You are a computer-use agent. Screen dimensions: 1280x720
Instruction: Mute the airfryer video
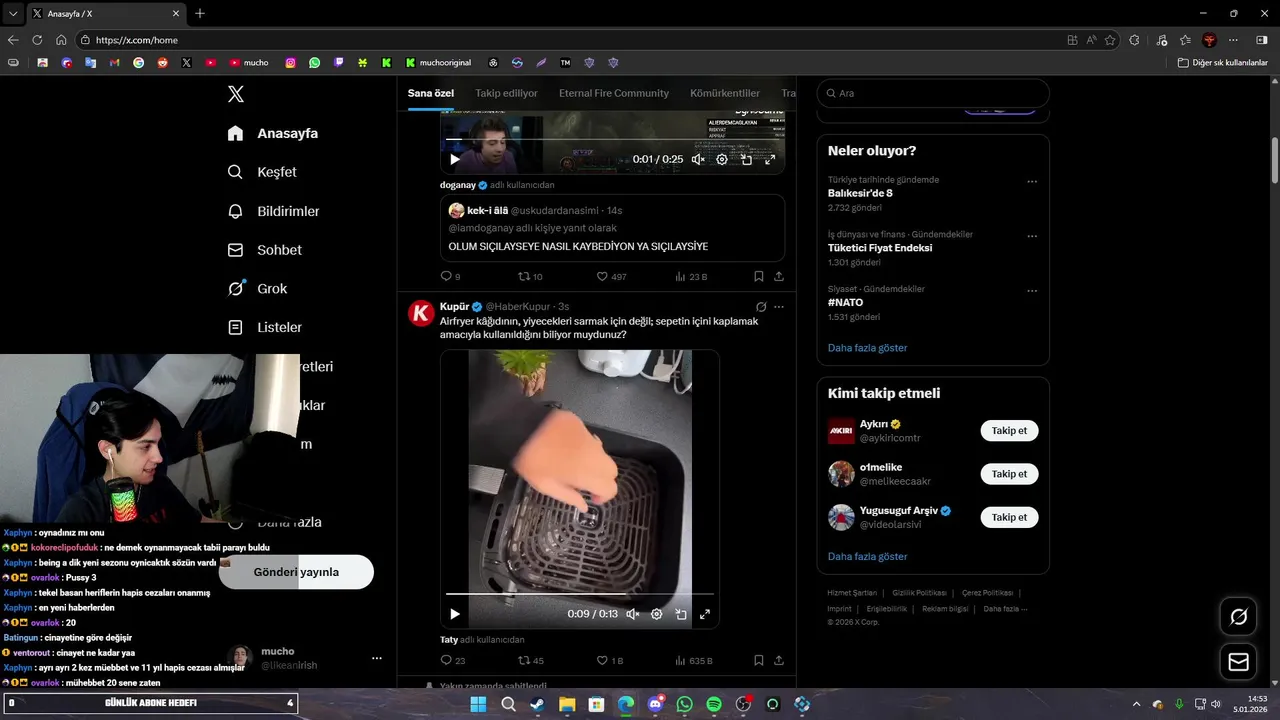[632, 614]
